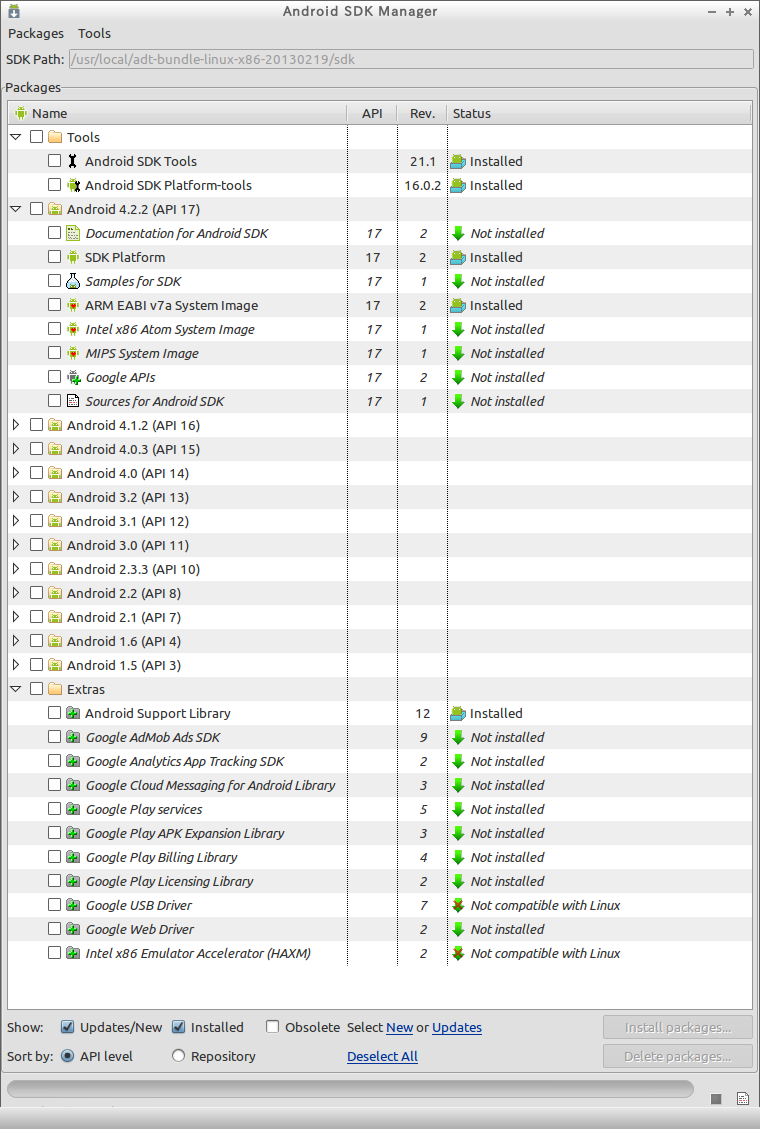The width and height of the screenshot is (760, 1129).
Task: Click the SDK Manager title bar download icon
Action: (14, 11)
